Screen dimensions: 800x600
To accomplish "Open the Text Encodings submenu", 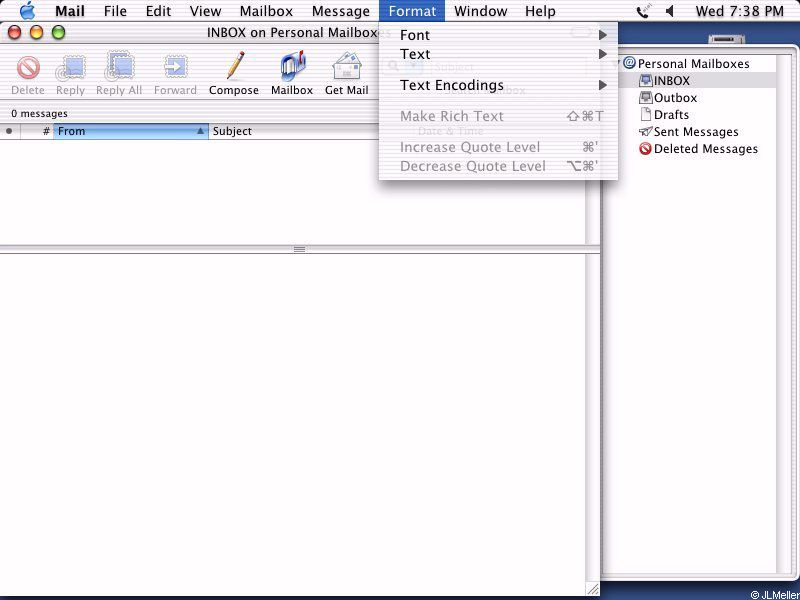I will 498,85.
